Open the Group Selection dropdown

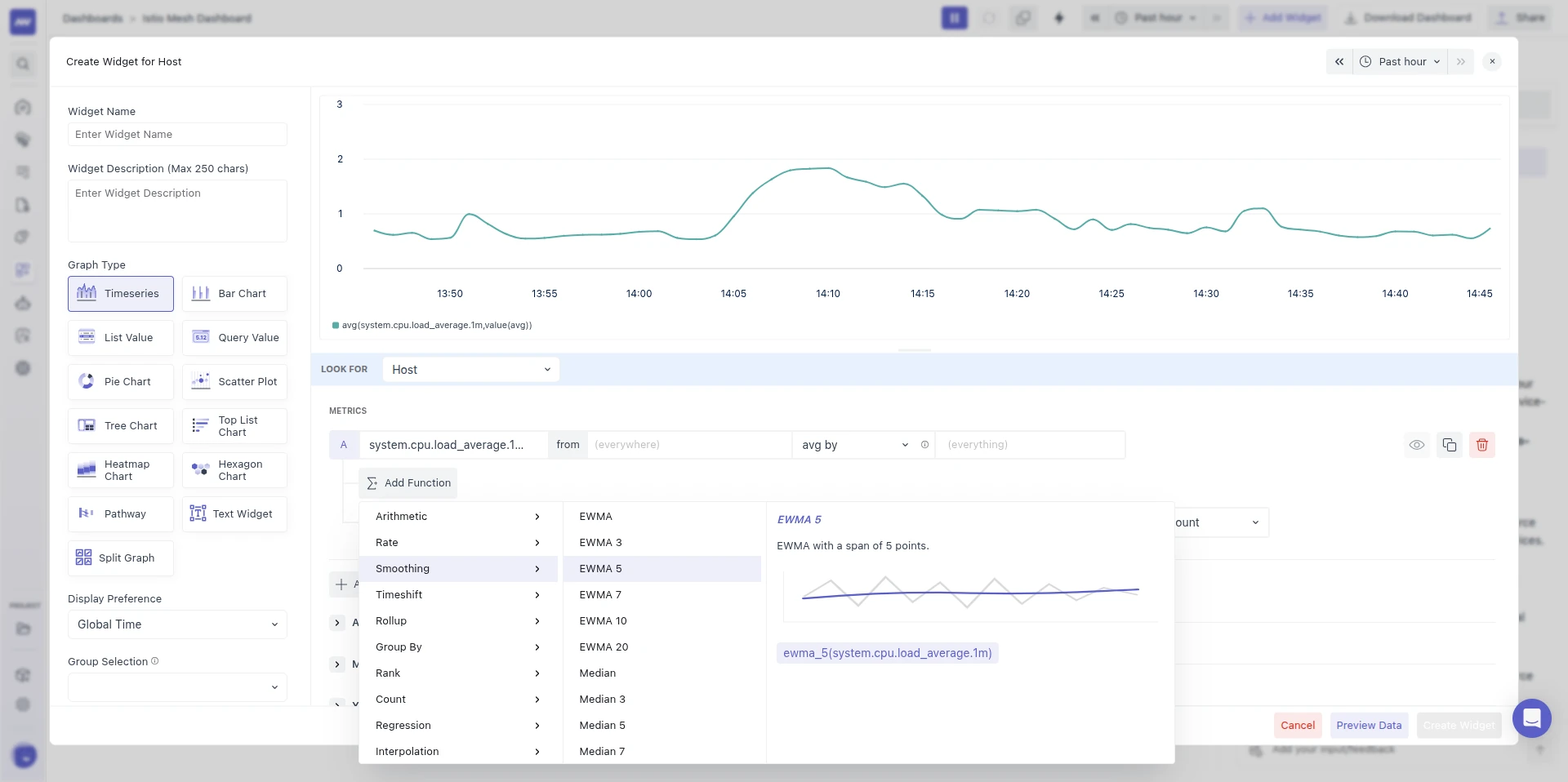click(177, 687)
